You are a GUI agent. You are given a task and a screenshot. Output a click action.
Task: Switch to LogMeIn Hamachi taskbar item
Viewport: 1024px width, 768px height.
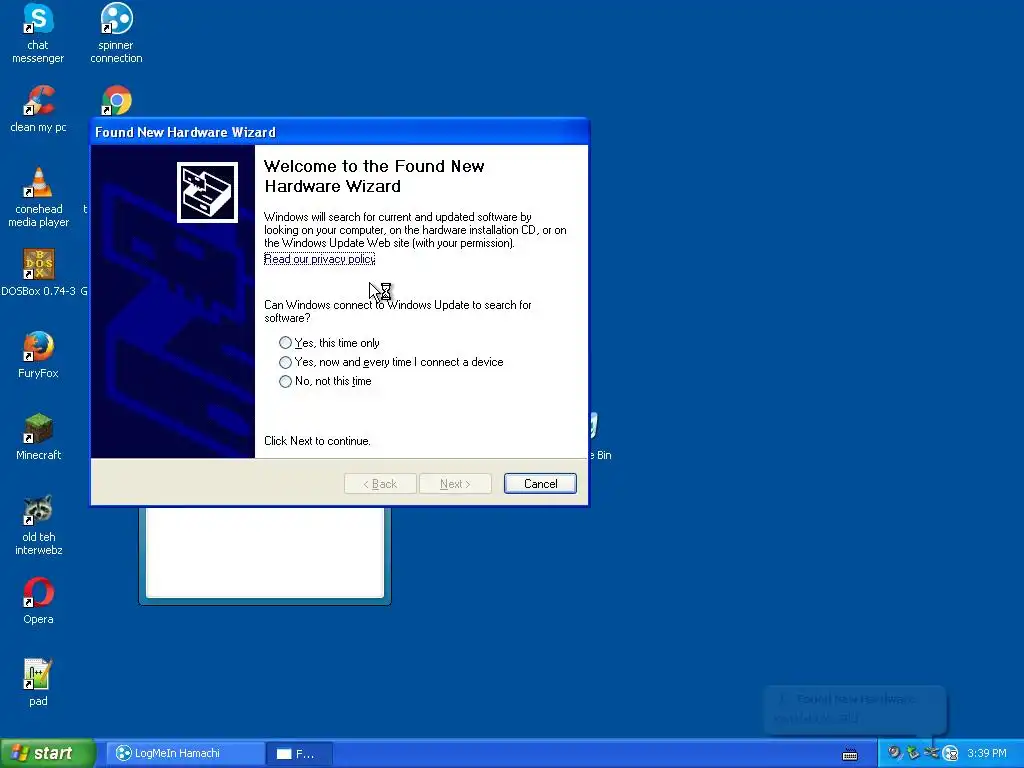[x=186, y=753]
